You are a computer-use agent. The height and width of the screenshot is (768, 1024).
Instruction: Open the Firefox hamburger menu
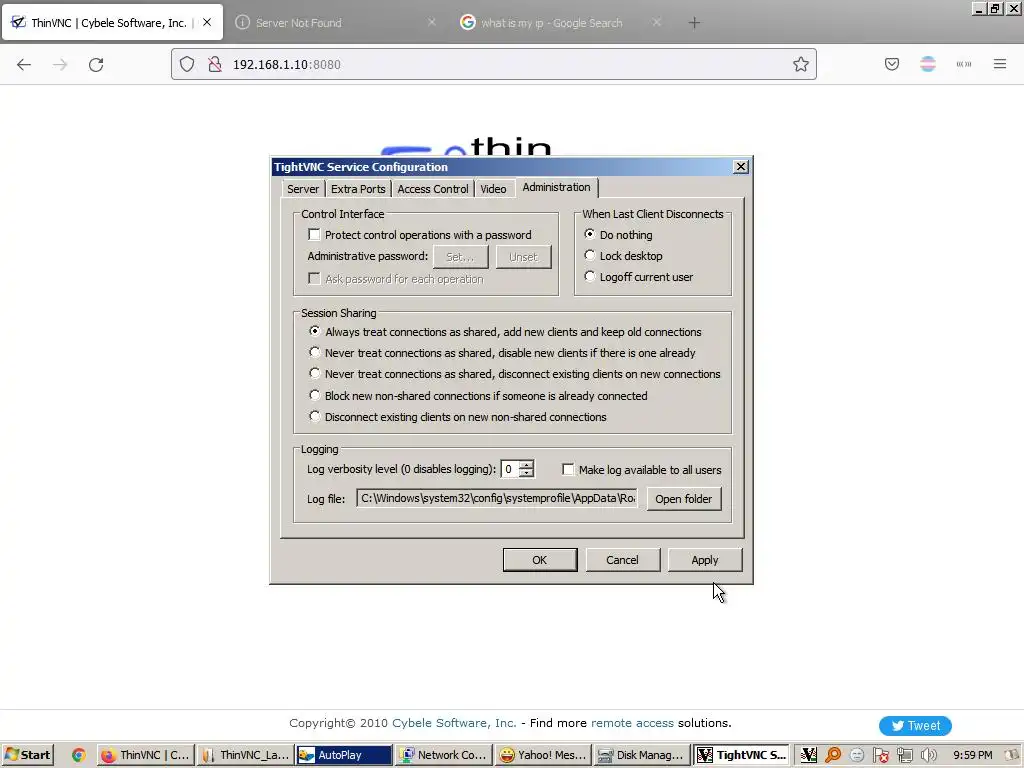coord(1000,64)
